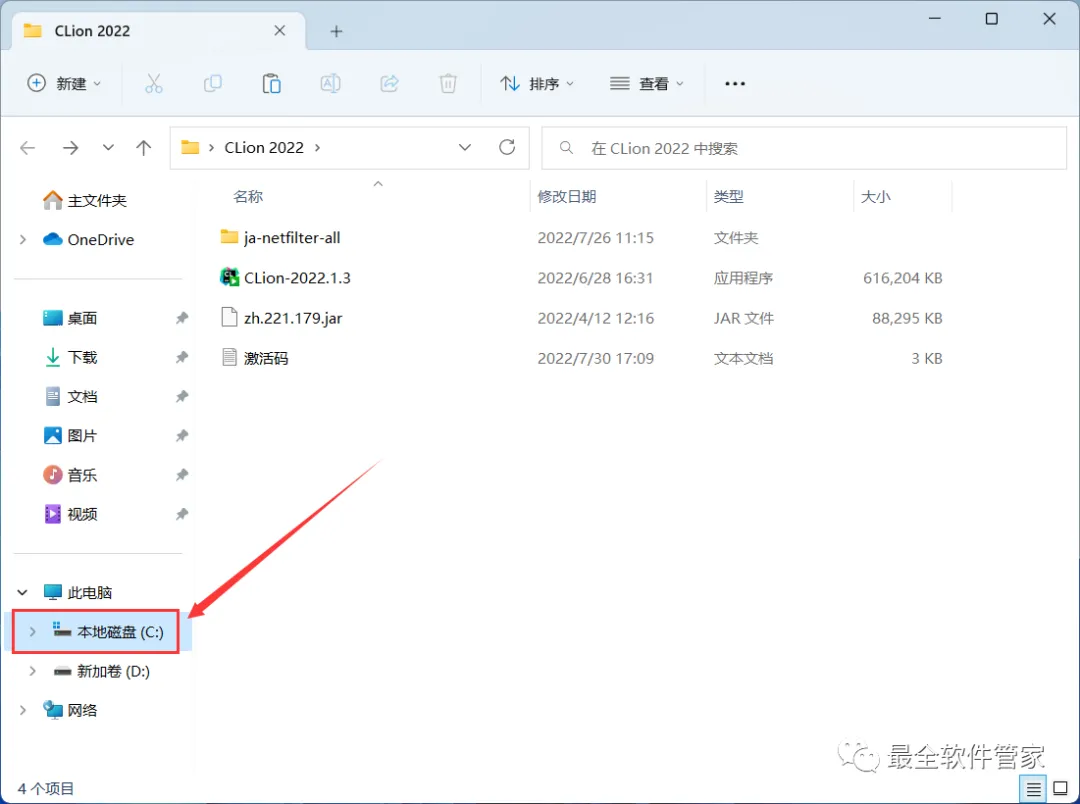Screen dimensions: 1080x804
Task: Unpin 音乐 using its pin icon
Action: pyautogui.click(x=182, y=475)
